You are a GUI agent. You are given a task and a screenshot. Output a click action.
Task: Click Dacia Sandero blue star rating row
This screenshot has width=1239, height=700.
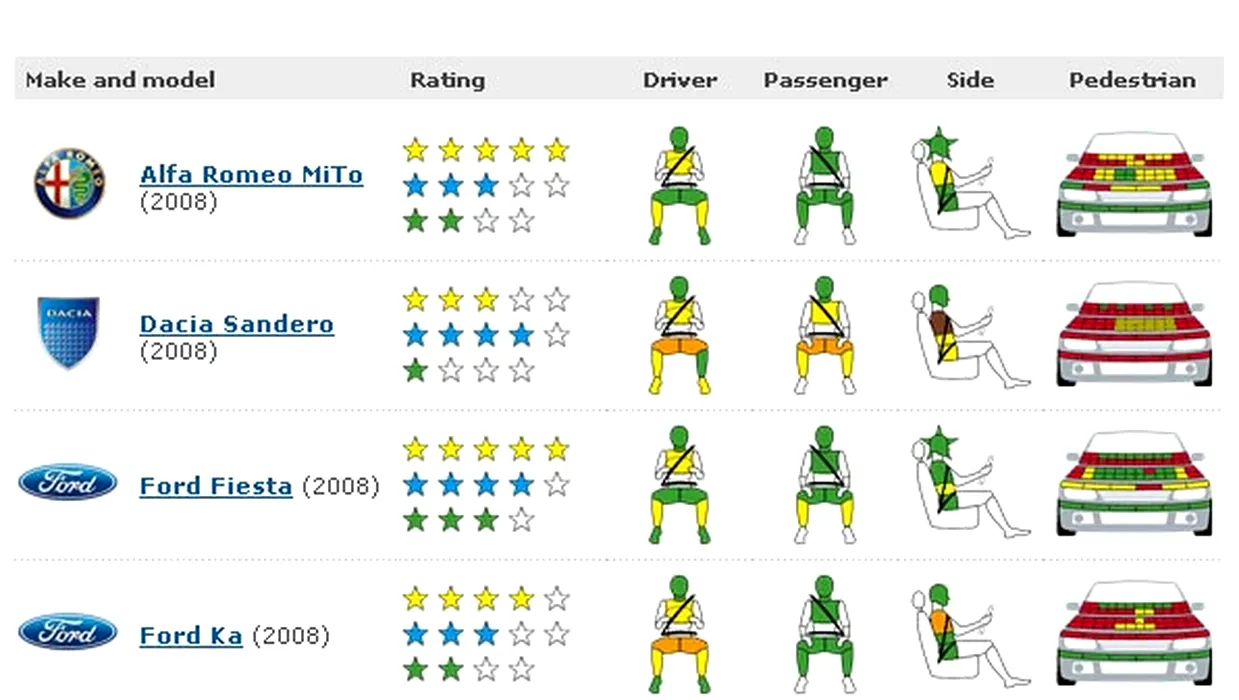pos(486,335)
